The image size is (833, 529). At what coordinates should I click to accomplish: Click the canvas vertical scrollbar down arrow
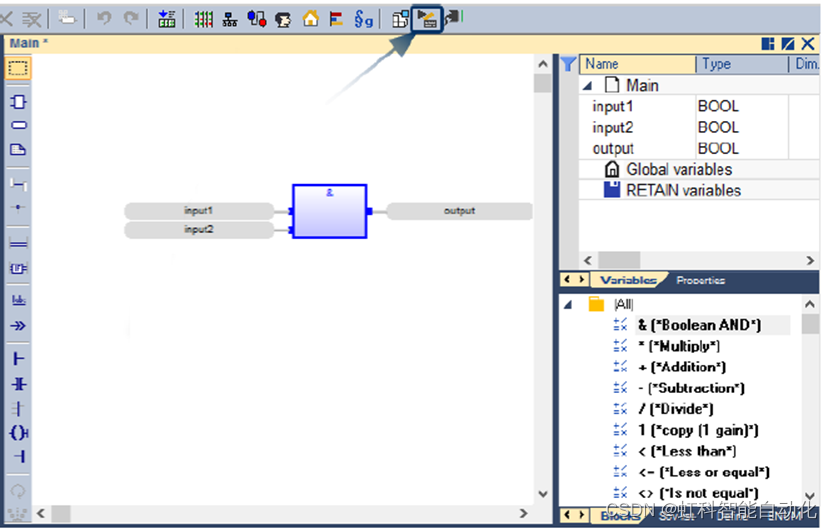pyautogui.click(x=542, y=493)
